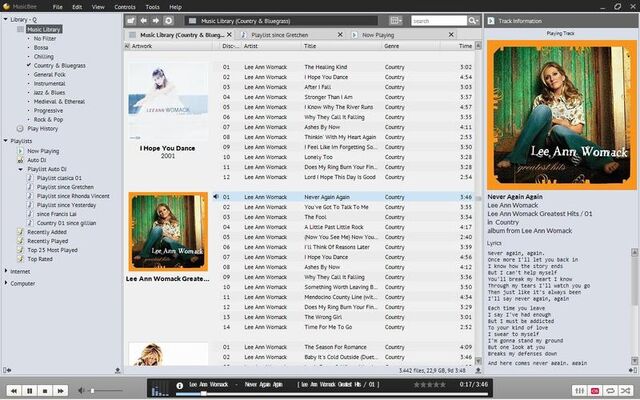The width and height of the screenshot is (640, 400).
Task: Toggle repeat mode
Action: pyautogui.click(x=610, y=391)
